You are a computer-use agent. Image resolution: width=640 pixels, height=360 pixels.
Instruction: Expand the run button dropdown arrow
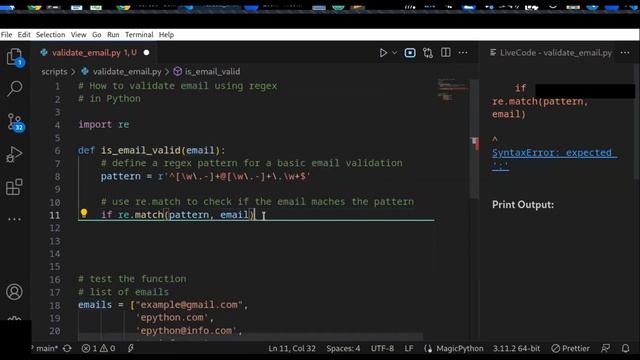pyautogui.click(x=394, y=53)
